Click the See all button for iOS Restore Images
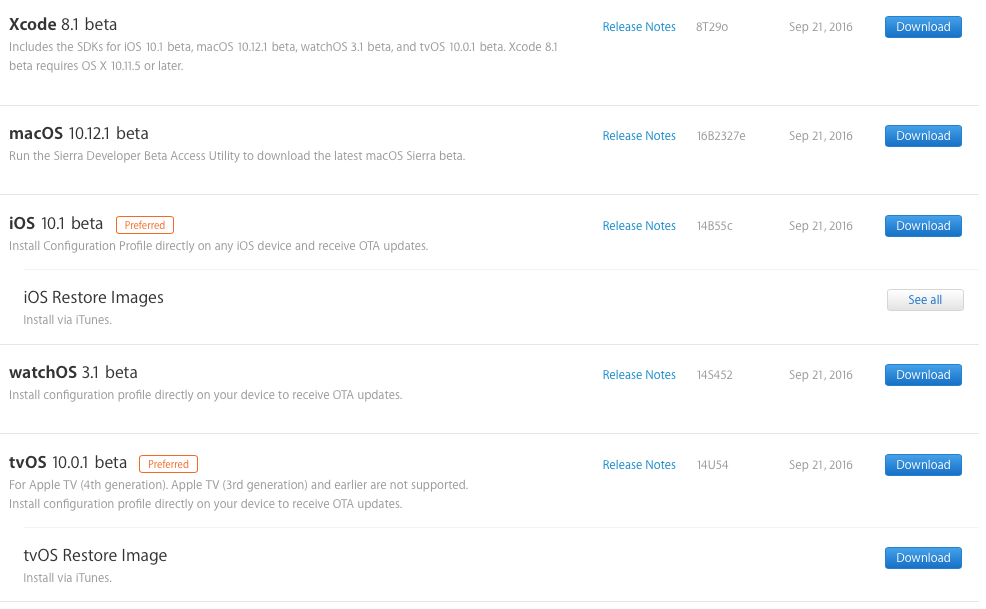Screen dimensions: 986x609 [925, 300]
